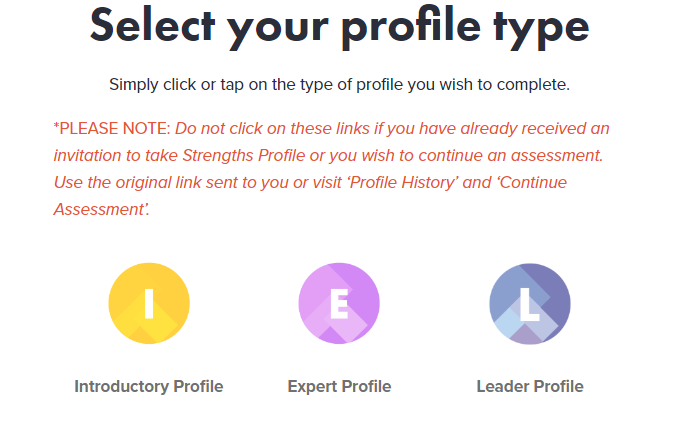676x434 pixels.
Task: Click the white letter L in blue badge
Action: pos(530,304)
